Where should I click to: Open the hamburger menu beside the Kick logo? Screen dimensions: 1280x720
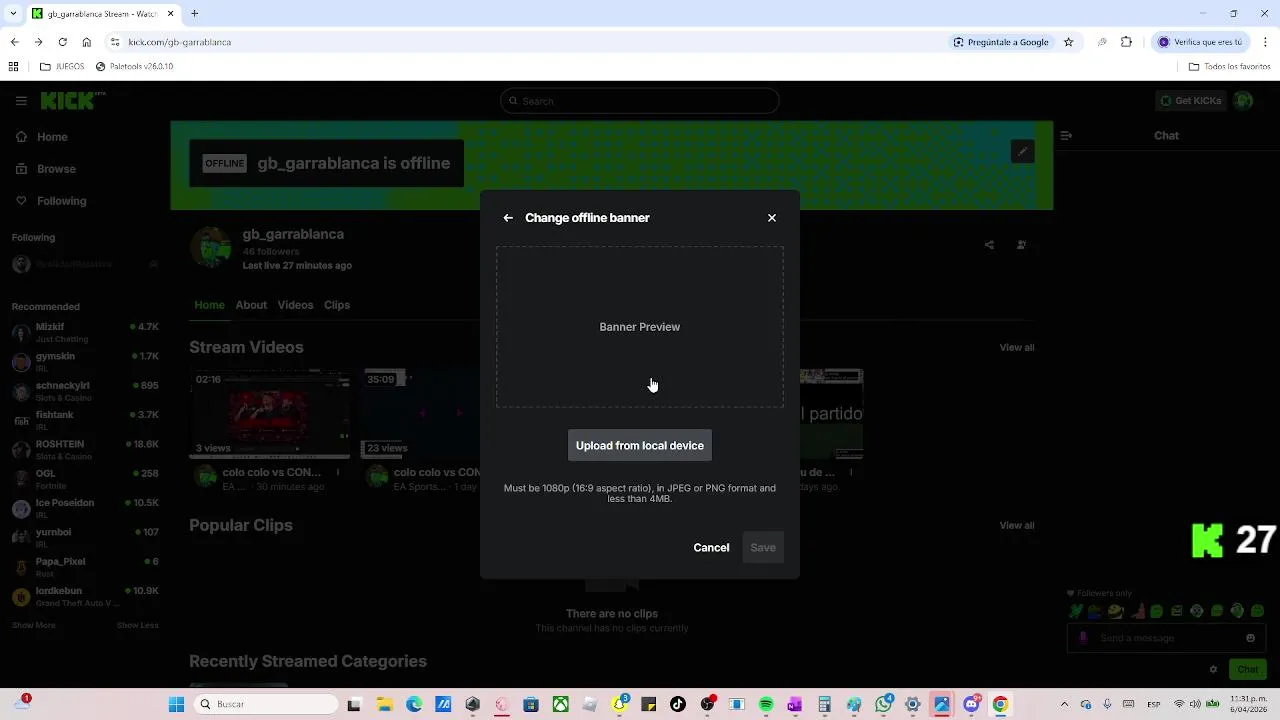21,101
